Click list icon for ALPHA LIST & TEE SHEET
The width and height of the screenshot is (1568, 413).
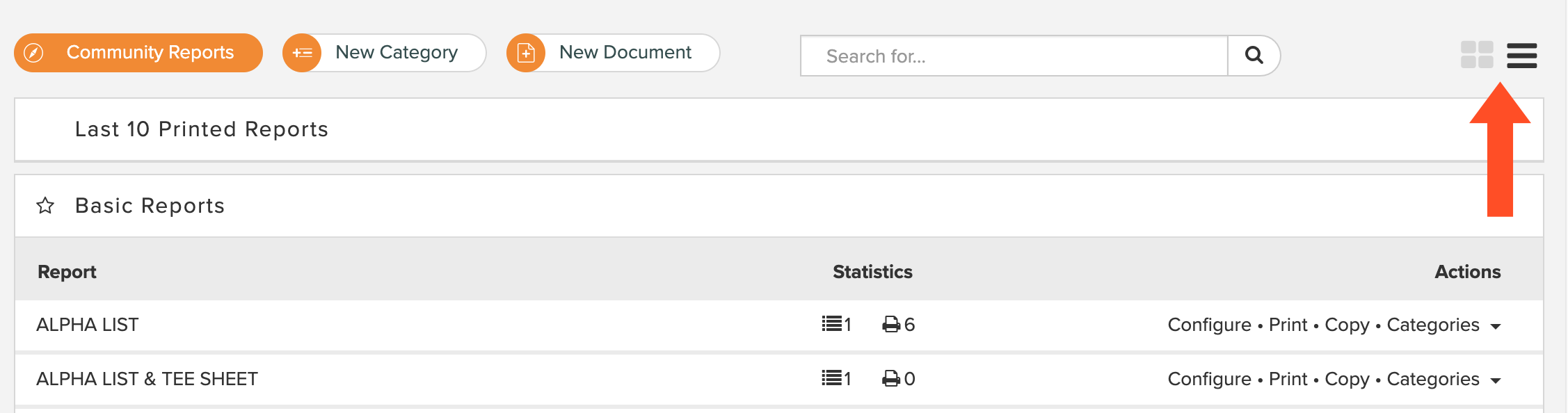pos(831,378)
